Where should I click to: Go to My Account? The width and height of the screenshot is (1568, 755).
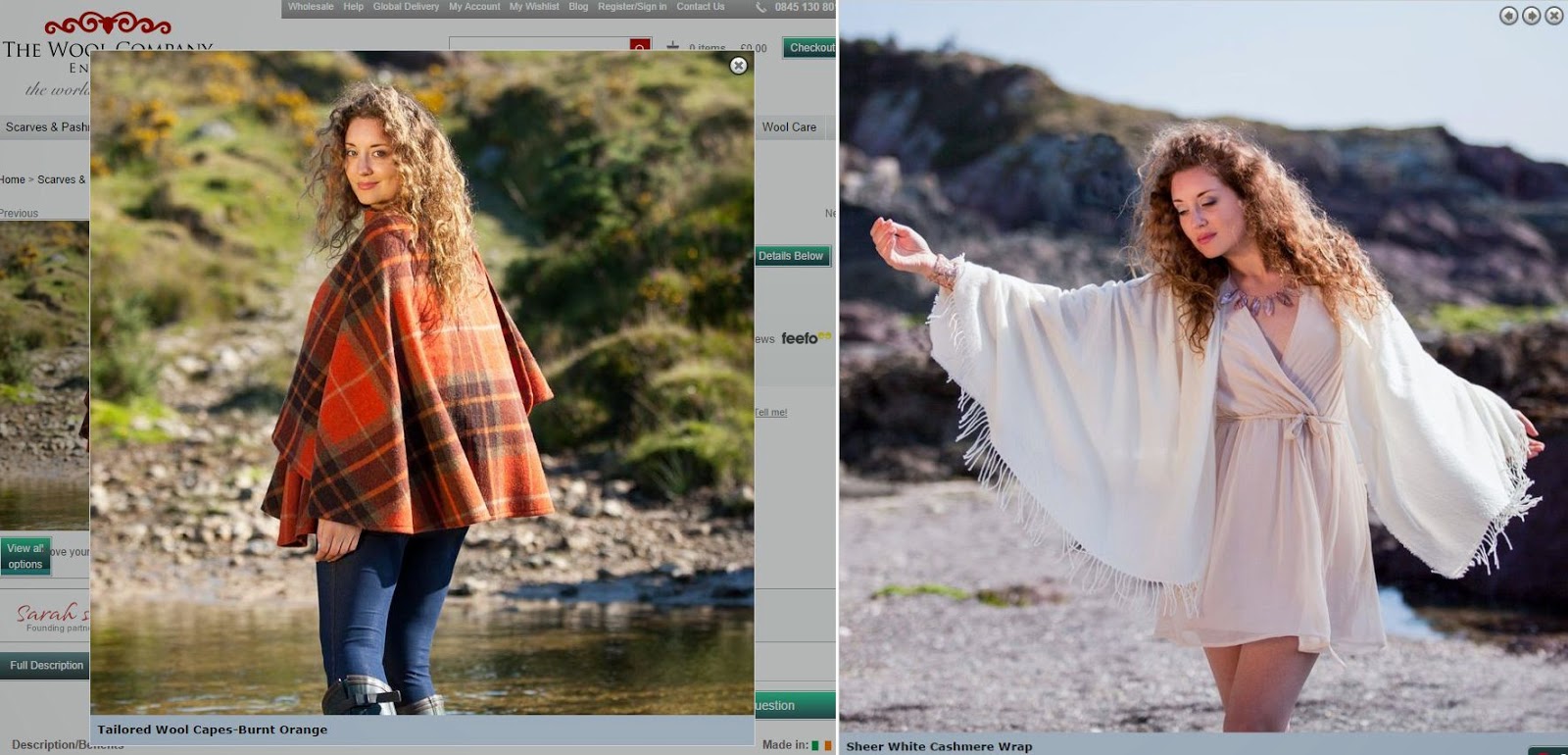point(474,7)
